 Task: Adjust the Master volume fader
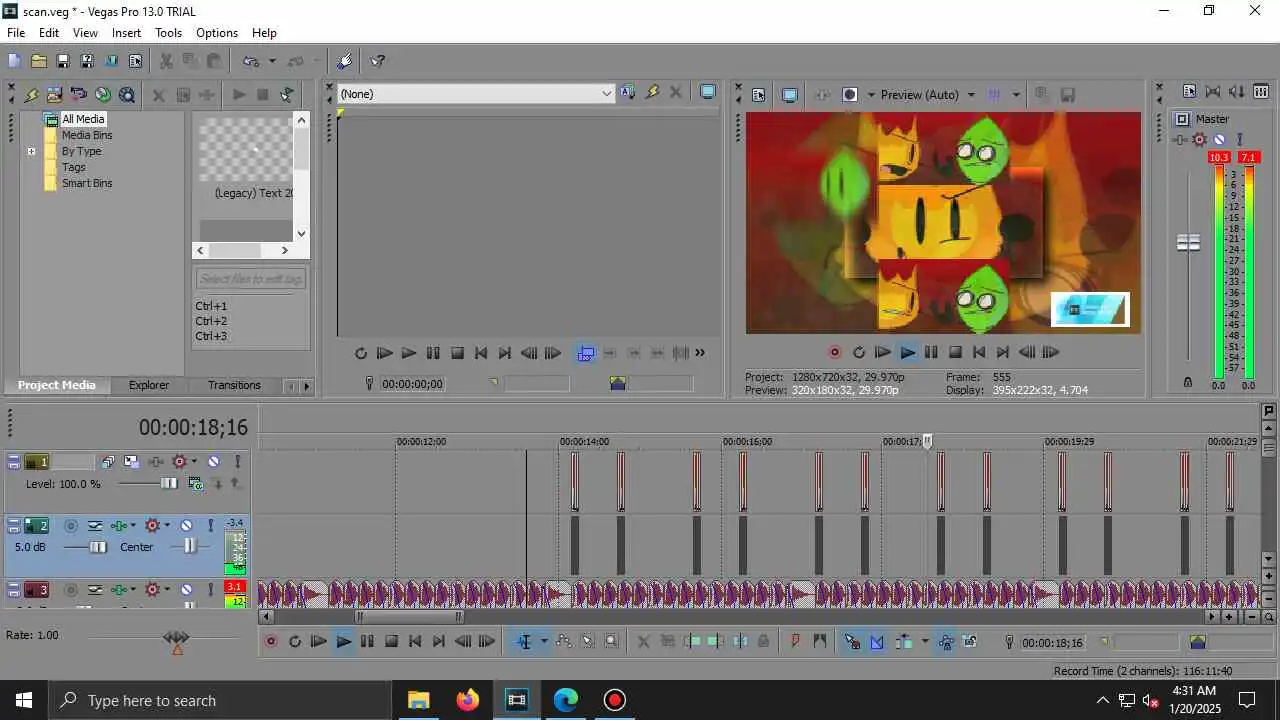click(x=1188, y=243)
